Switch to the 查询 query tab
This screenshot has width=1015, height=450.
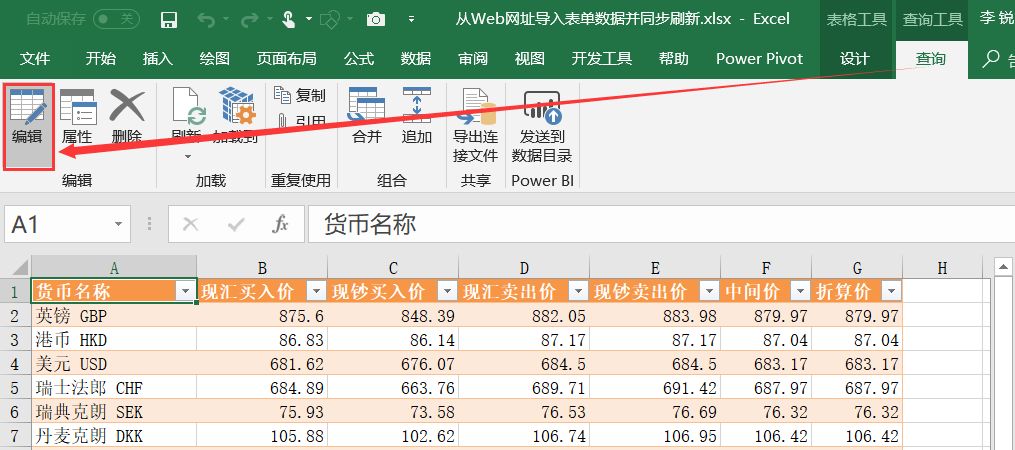930,59
